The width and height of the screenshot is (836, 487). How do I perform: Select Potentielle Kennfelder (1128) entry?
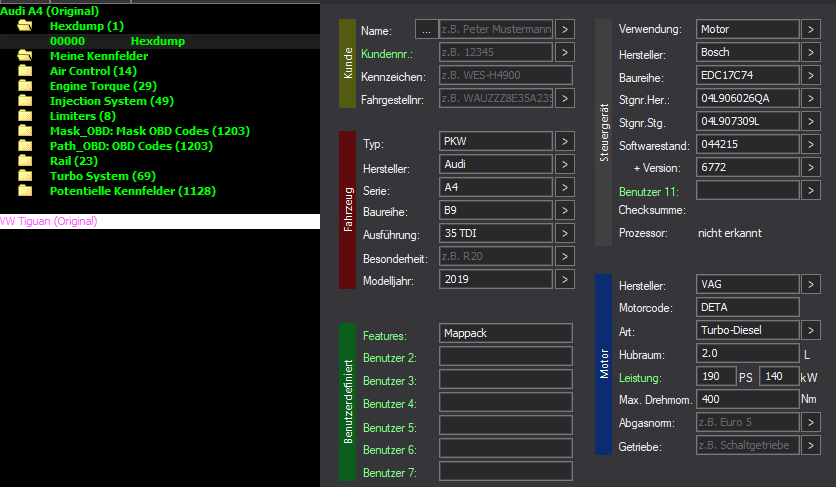coord(133,190)
